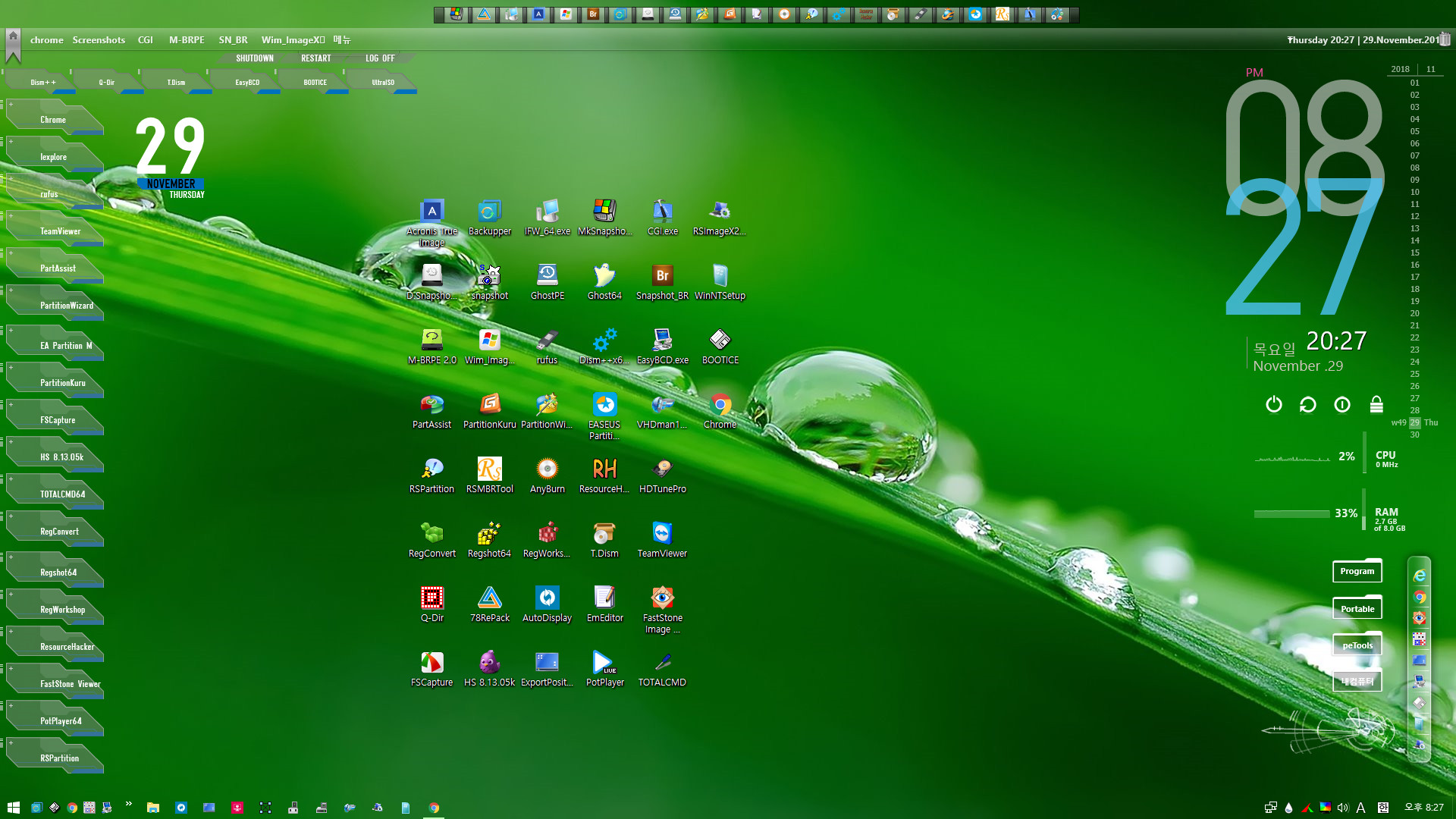Open FSCapture desktop icon

431,669
